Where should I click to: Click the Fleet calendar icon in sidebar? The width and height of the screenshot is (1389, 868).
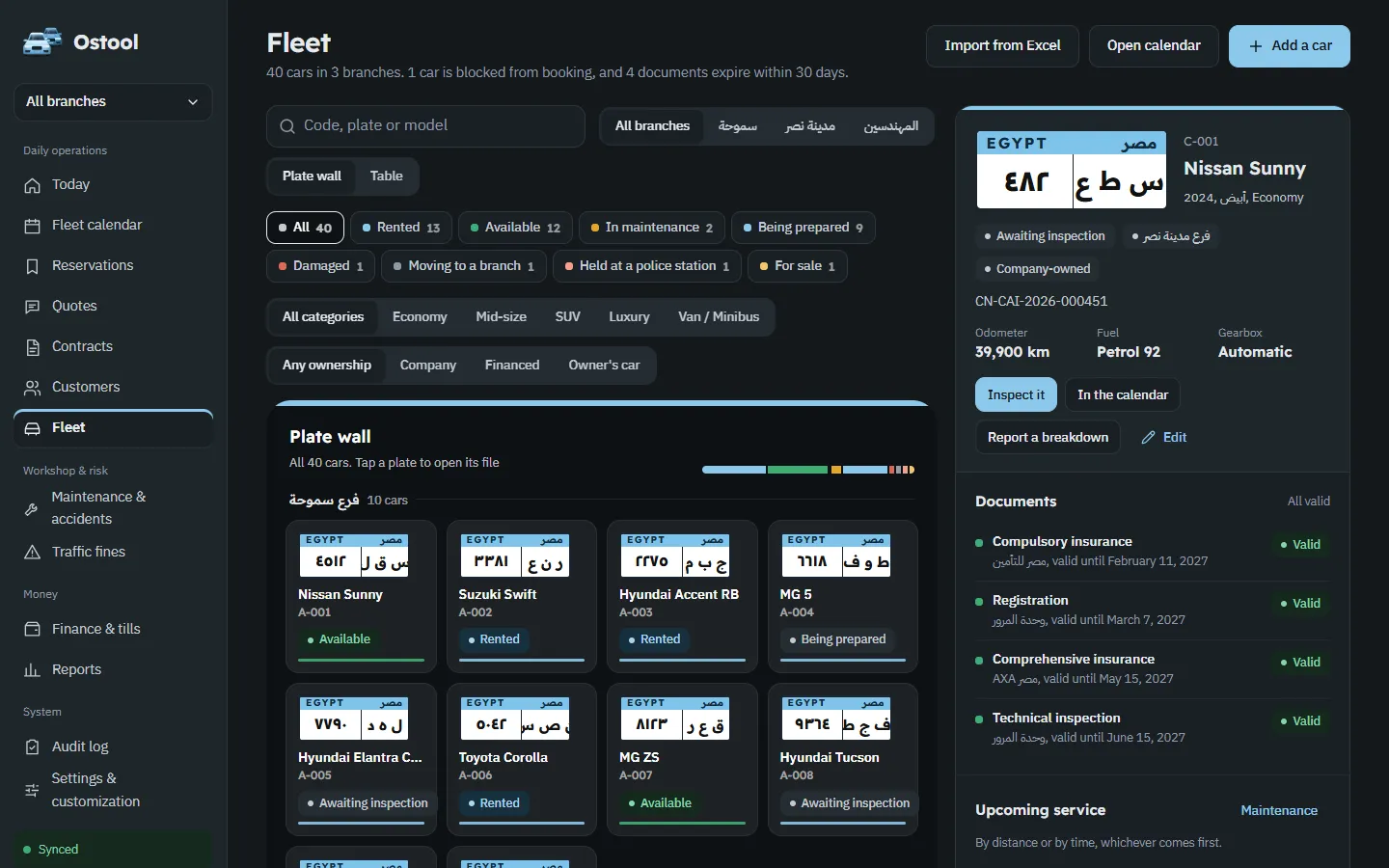click(x=33, y=226)
